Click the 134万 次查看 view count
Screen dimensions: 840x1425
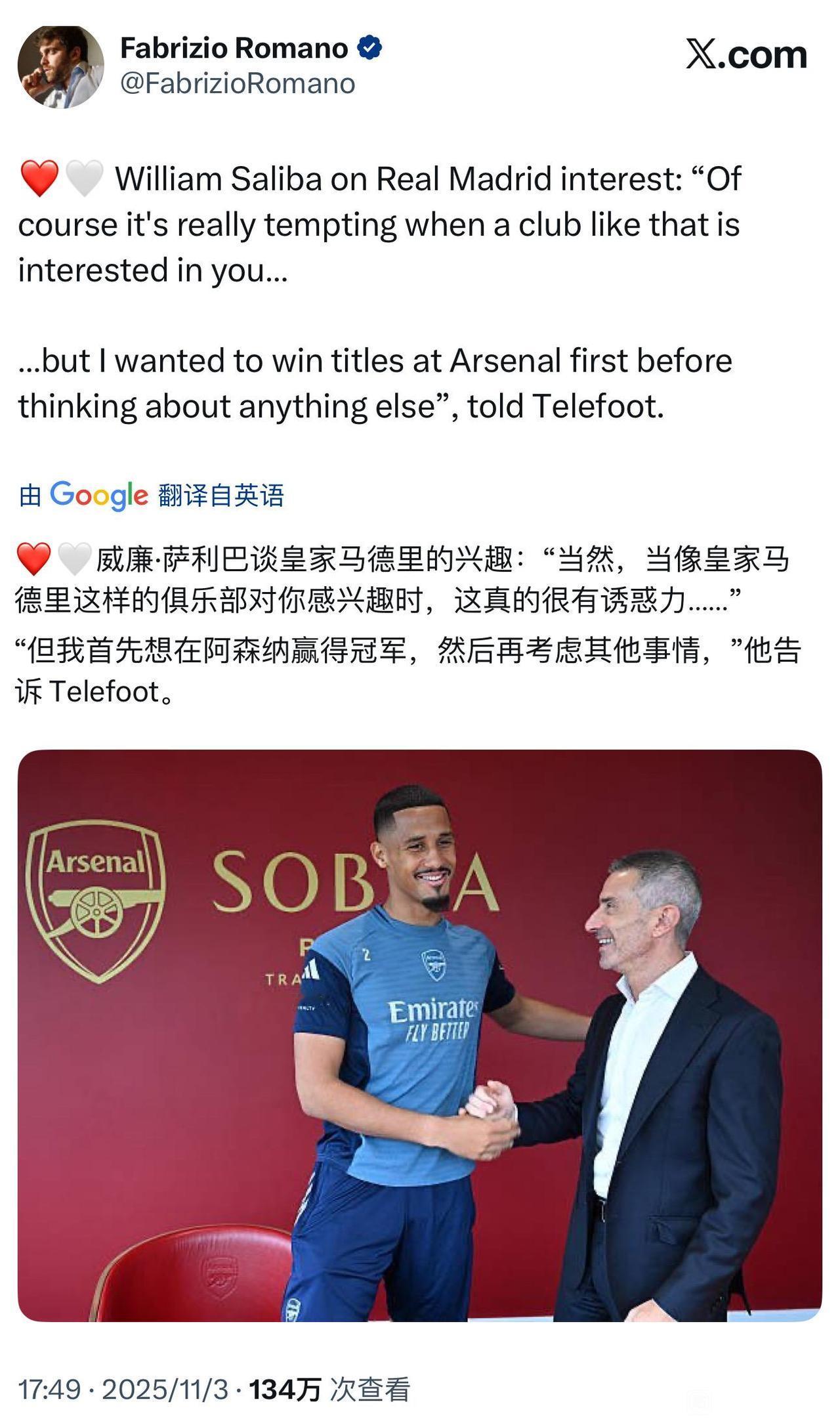[329, 1390]
